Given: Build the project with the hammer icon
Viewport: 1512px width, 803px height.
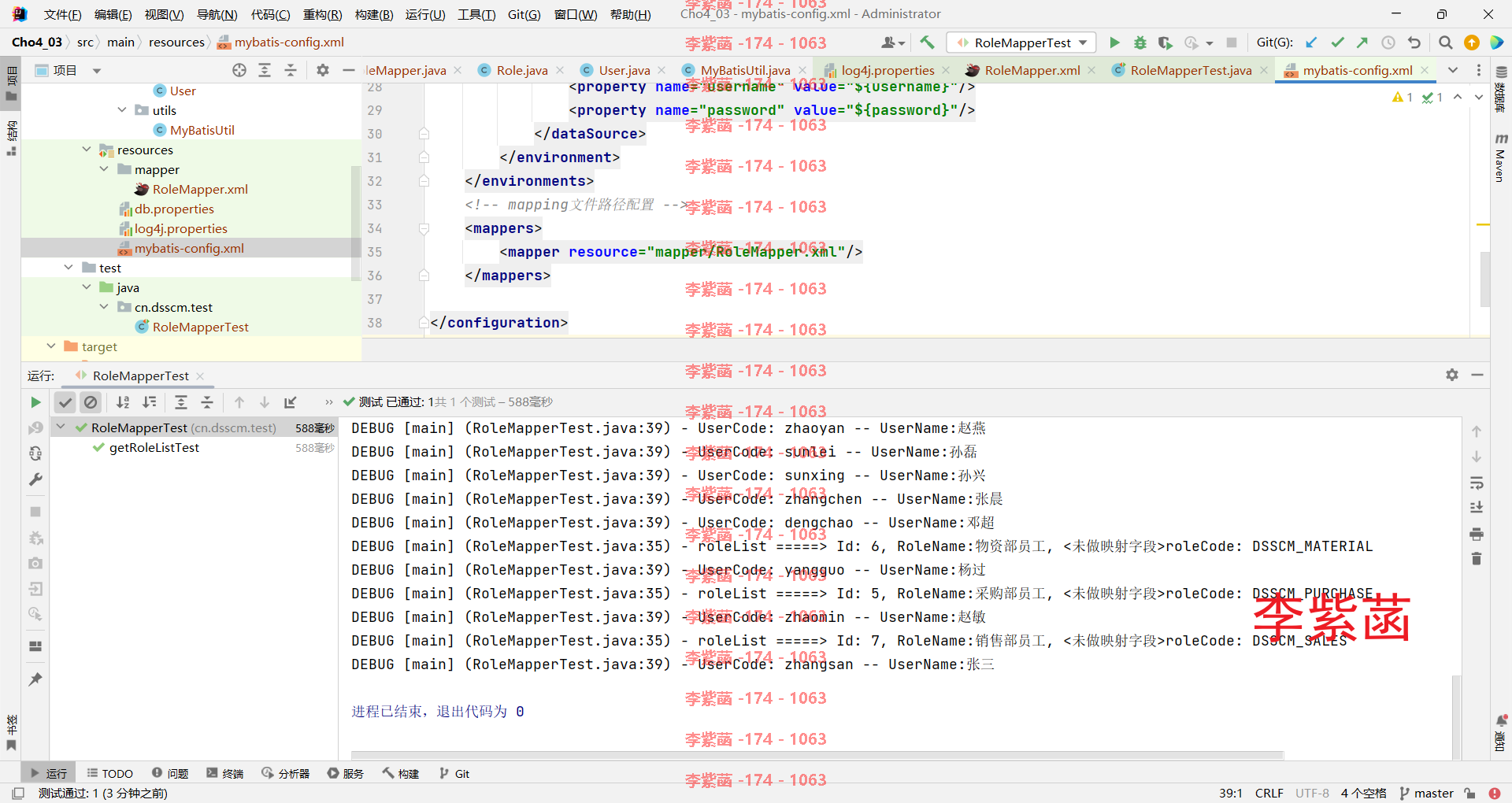Looking at the screenshot, I should point(927,43).
